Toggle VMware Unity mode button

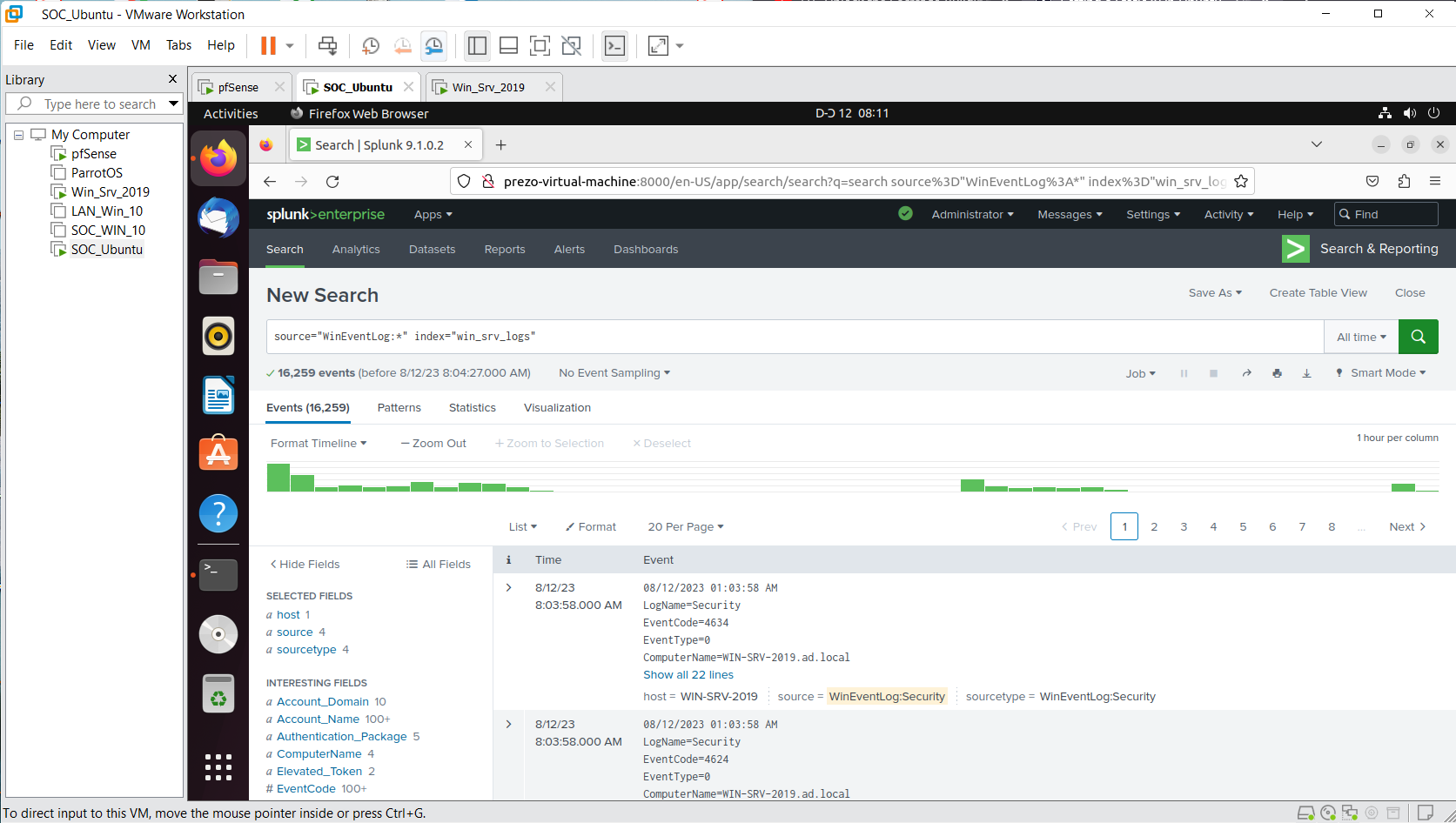pos(571,45)
